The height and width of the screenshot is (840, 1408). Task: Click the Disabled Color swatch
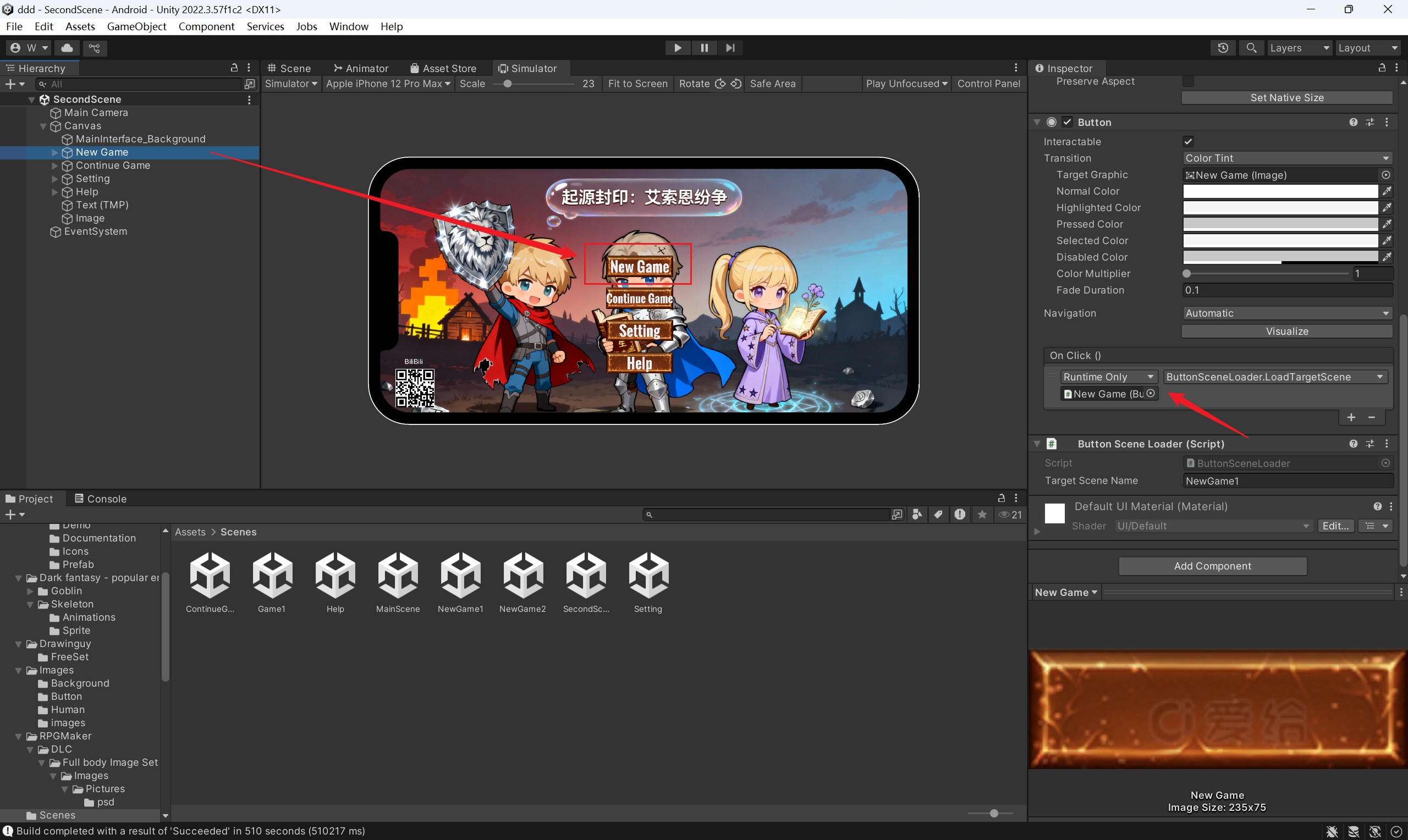point(1280,257)
